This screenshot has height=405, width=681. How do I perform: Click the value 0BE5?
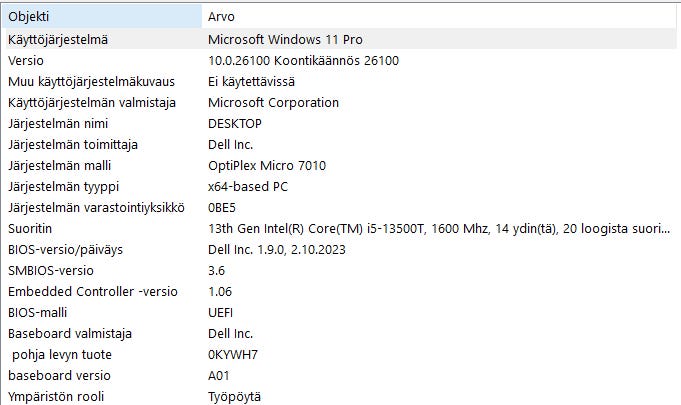[221, 207]
